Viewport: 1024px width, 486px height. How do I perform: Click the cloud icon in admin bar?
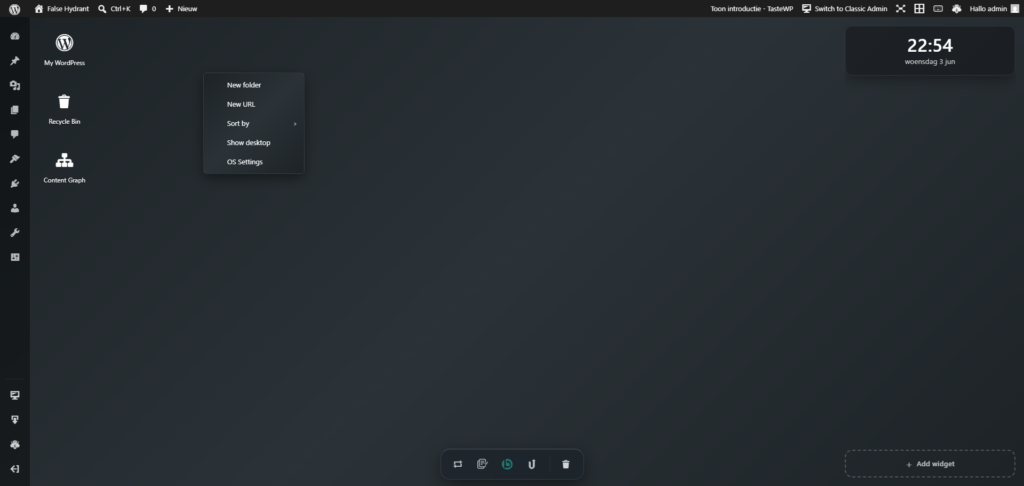[957, 8]
